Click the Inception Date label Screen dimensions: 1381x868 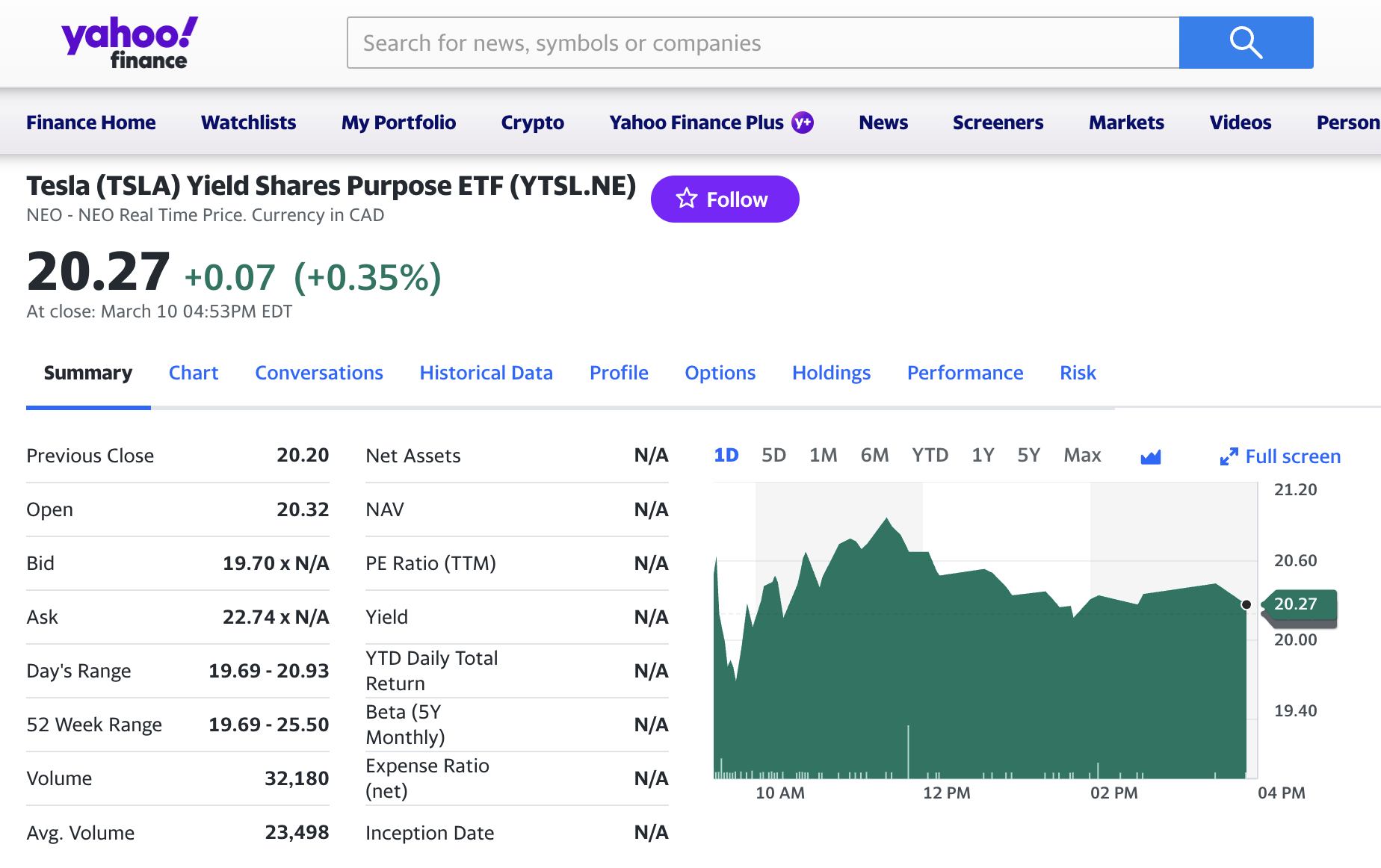(x=430, y=833)
